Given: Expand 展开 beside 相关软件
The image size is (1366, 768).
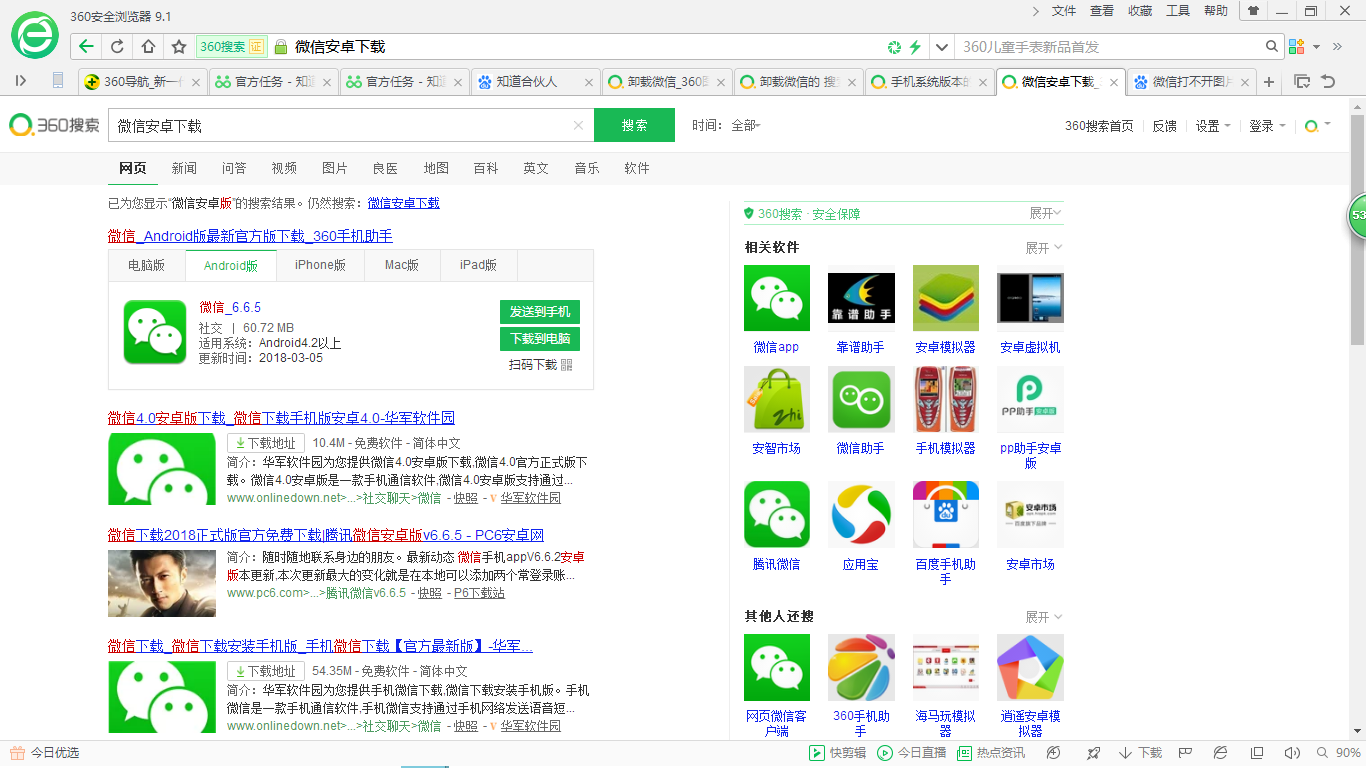Looking at the screenshot, I should pos(1044,247).
